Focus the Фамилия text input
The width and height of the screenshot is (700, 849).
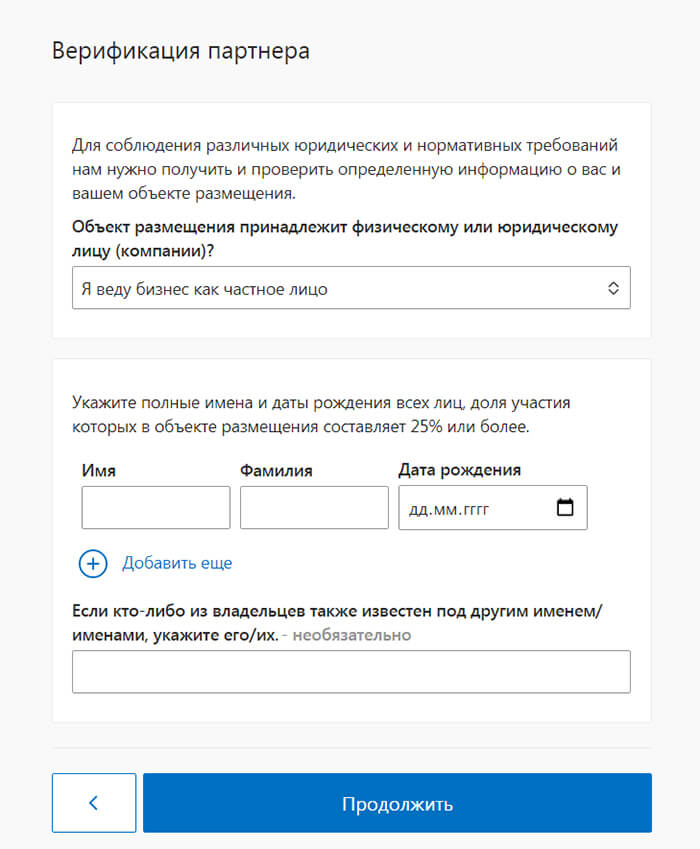tap(314, 508)
